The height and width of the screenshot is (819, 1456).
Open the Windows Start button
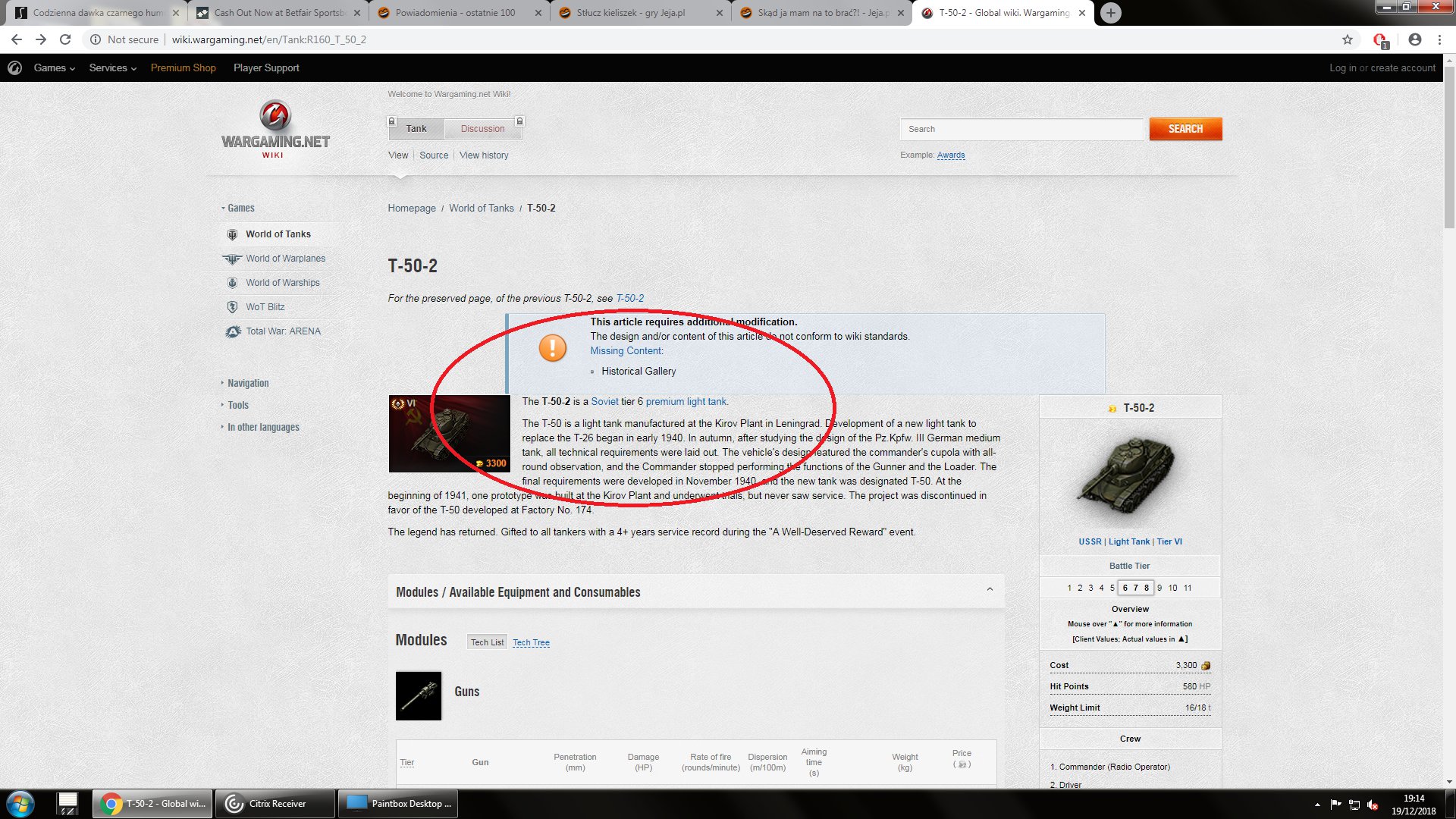(x=20, y=804)
